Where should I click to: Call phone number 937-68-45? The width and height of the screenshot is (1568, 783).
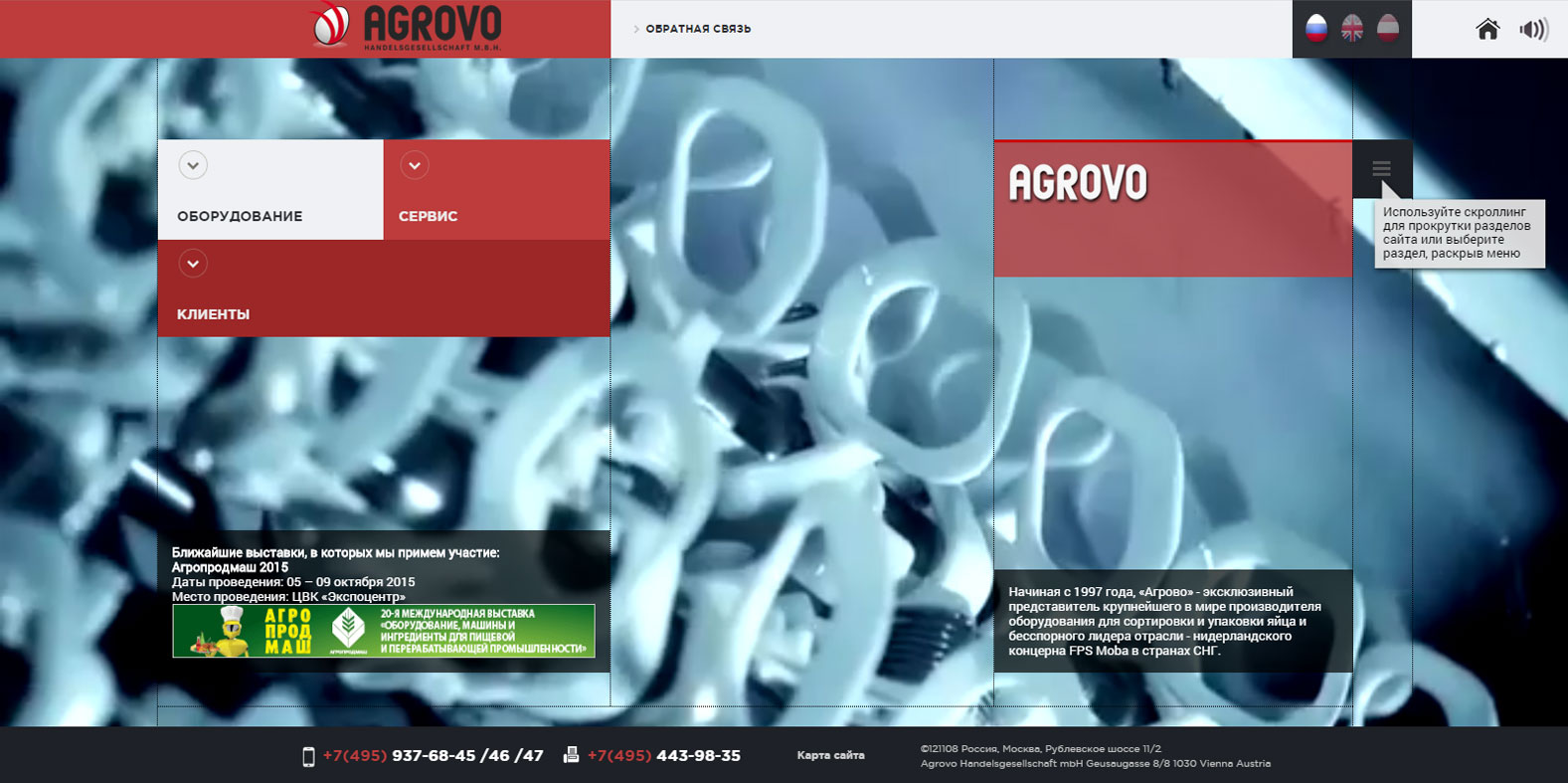click(433, 756)
